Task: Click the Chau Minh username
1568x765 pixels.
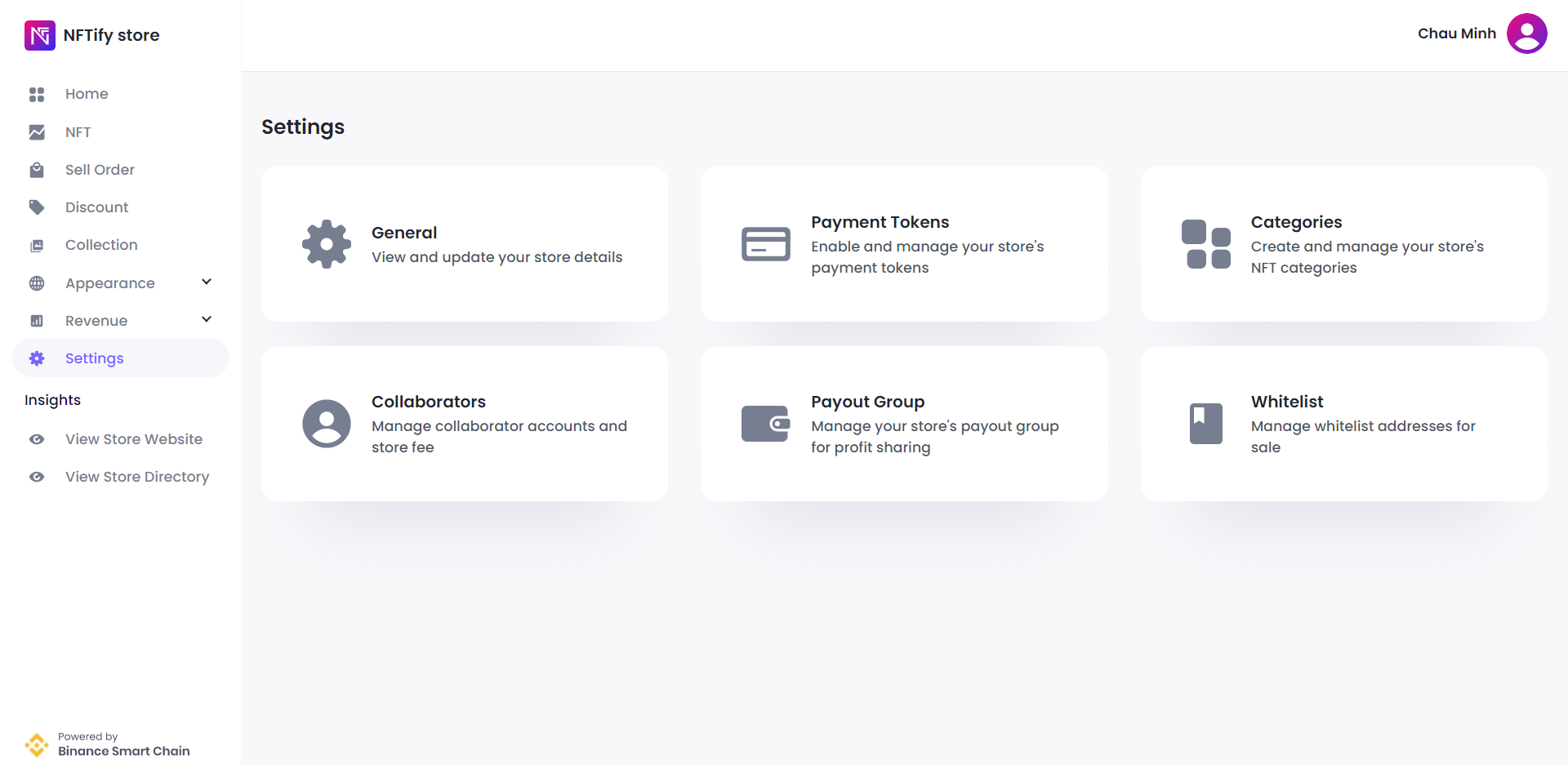Action: [1457, 33]
